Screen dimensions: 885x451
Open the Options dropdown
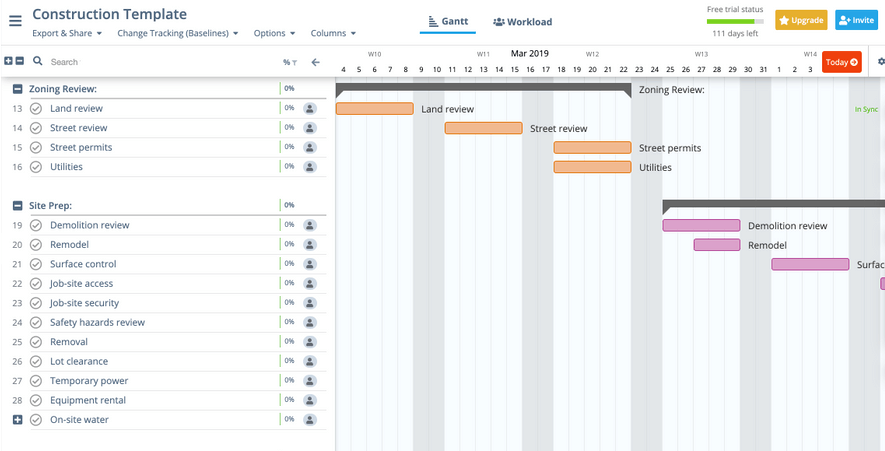coord(274,33)
